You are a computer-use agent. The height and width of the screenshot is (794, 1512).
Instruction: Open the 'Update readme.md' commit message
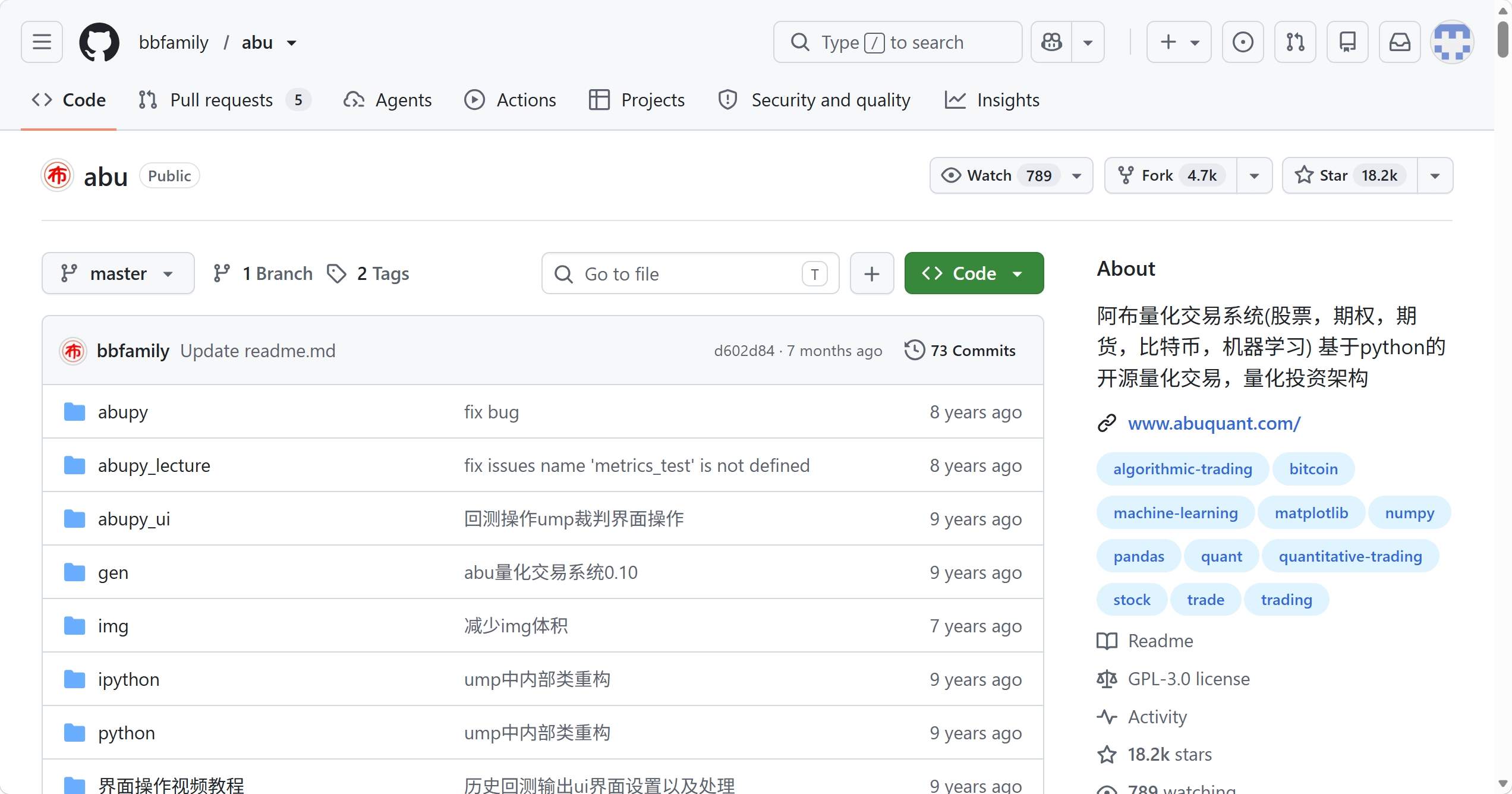pyautogui.click(x=258, y=351)
